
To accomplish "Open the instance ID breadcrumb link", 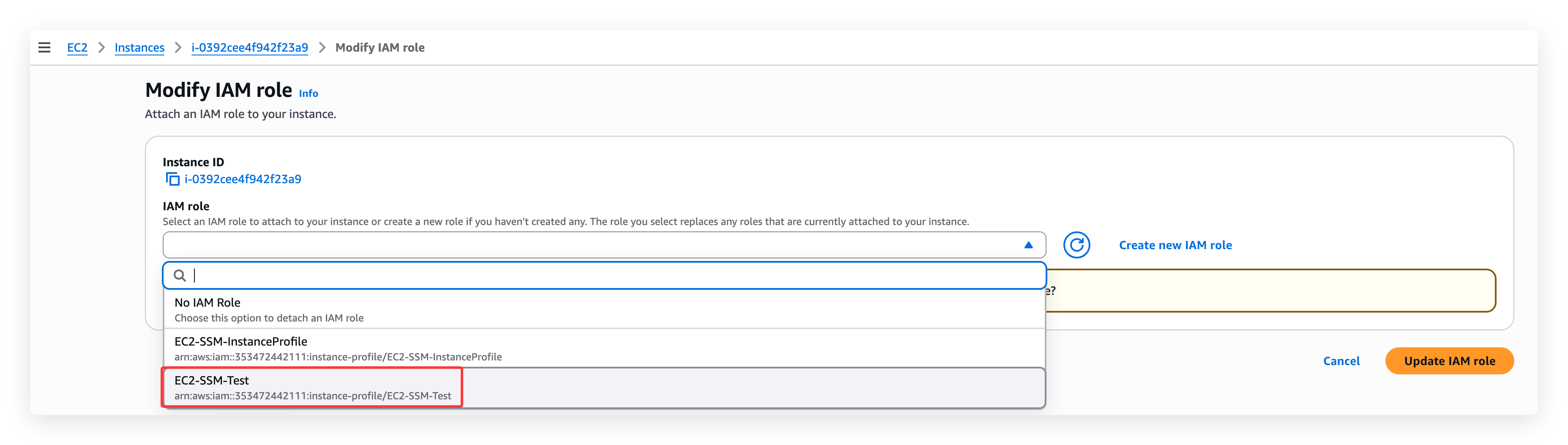I will pyautogui.click(x=249, y=47).
